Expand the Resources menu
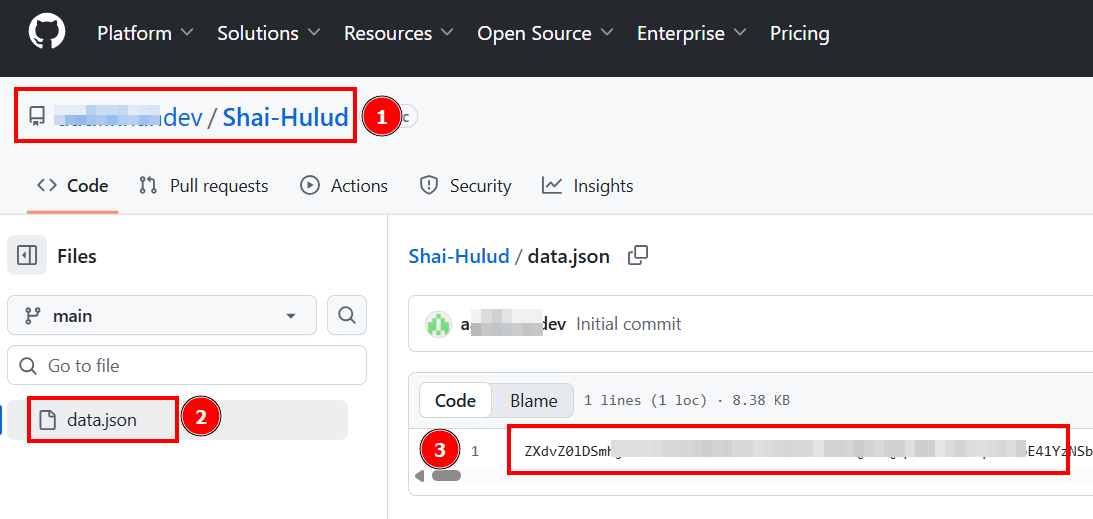This screenshot has height=519, width=1093. point(398,33)
